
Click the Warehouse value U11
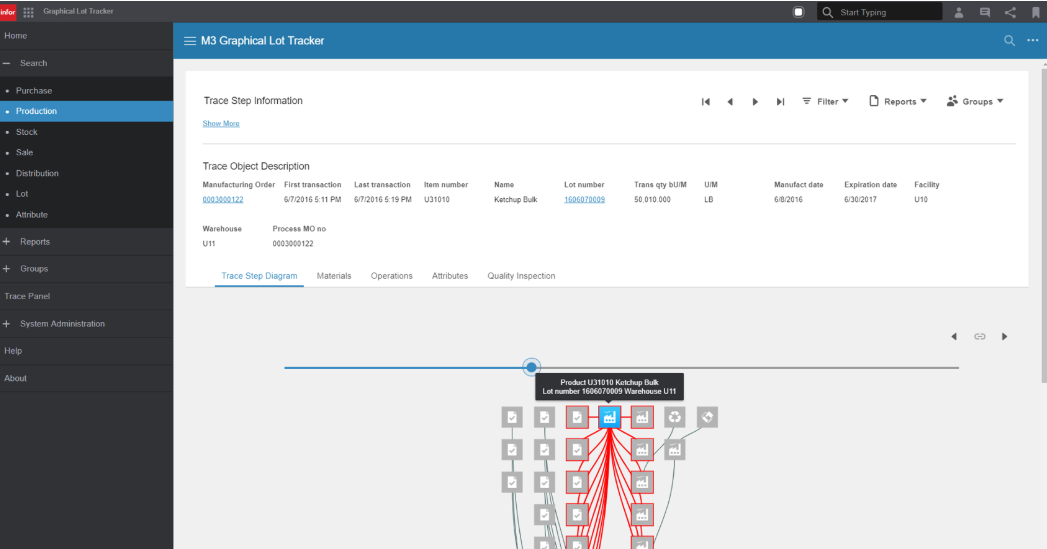(x=209, y=244)
